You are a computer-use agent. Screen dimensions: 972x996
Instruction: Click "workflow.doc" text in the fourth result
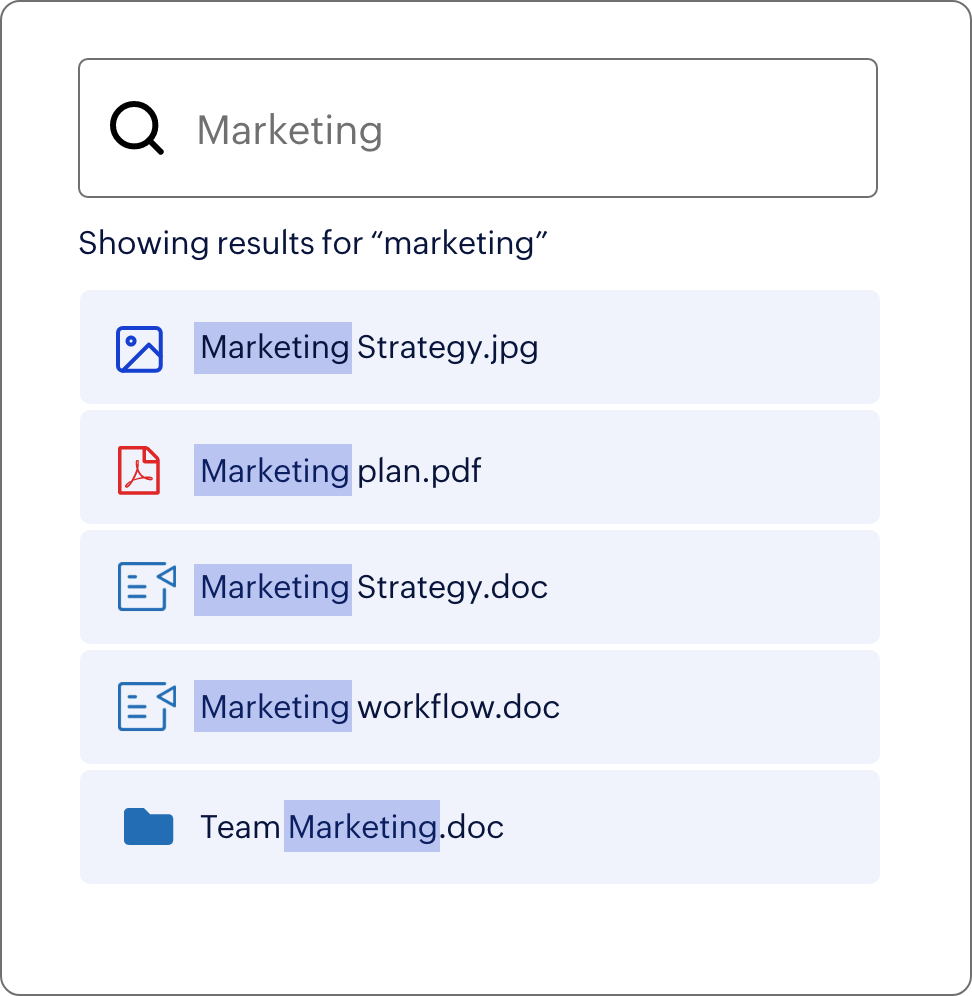tap(458, 707)
